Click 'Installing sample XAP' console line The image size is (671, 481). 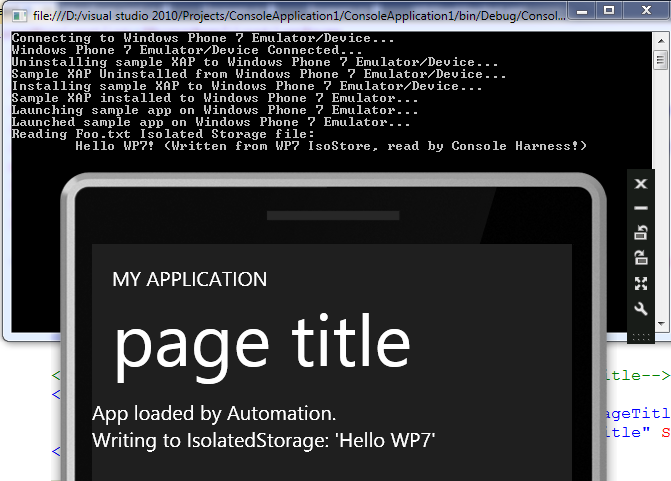pyautogui.click(x=247, y=86)
